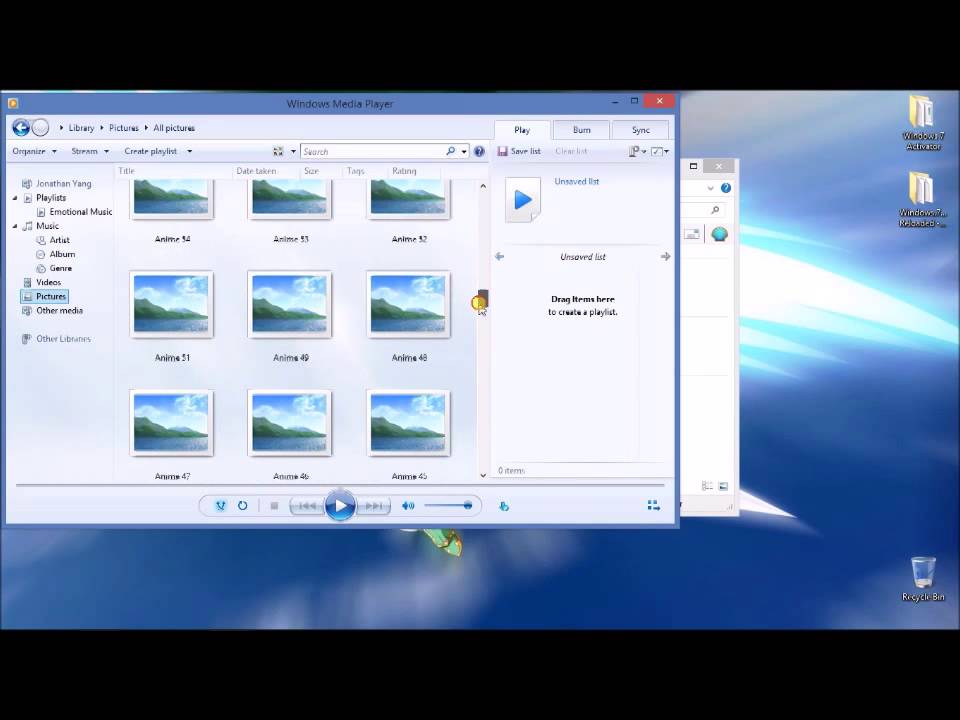Switch to the Sync tab
The image size is (960, 720).
pyautogui.click(x=640, y=130)
